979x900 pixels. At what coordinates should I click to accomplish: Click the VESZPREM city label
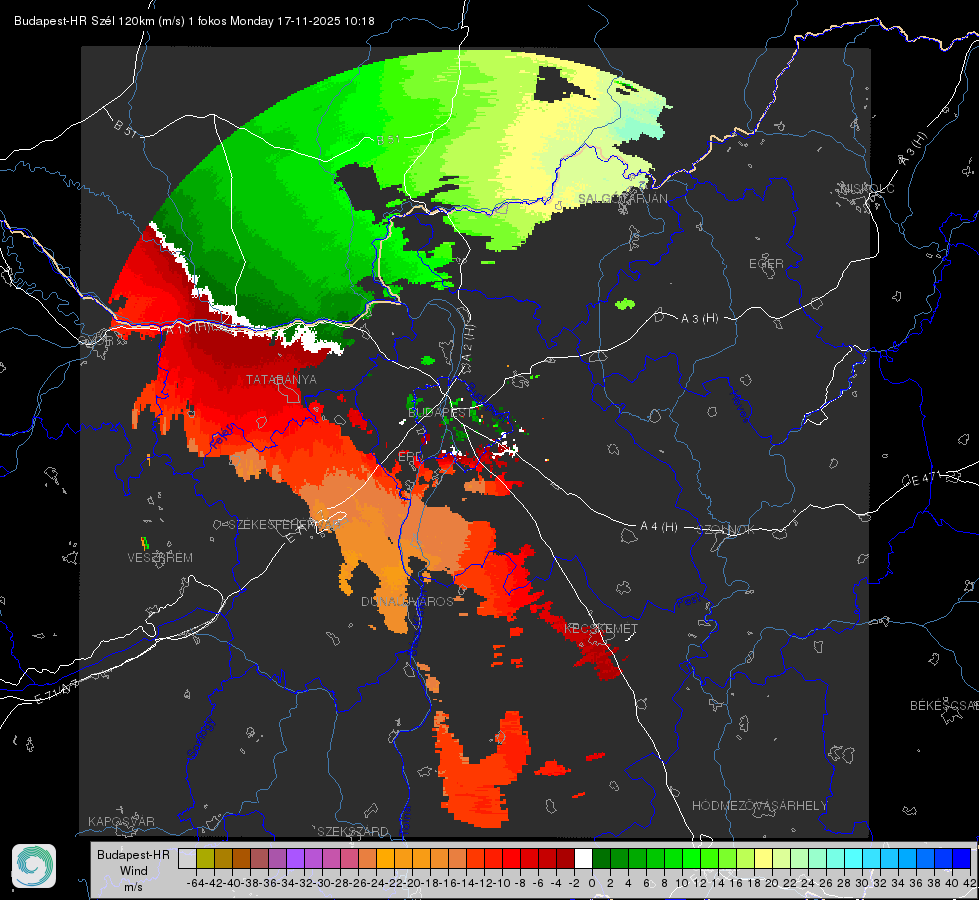point(160,558)
